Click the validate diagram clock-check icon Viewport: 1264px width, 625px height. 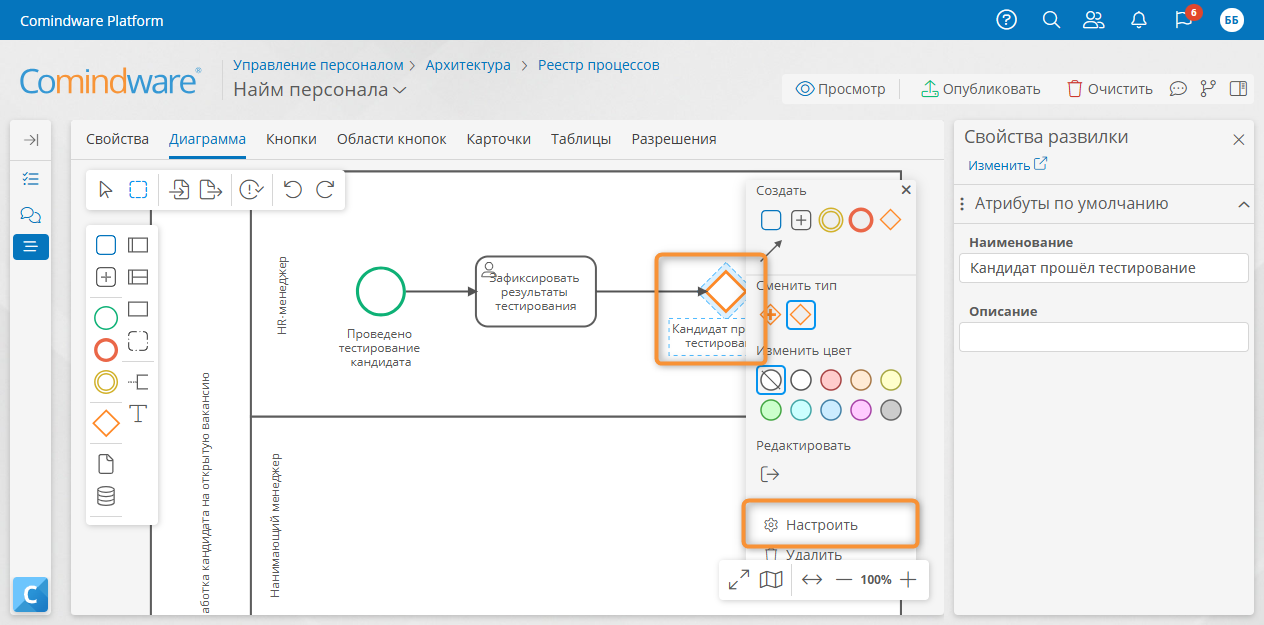(x=252, y=190)
